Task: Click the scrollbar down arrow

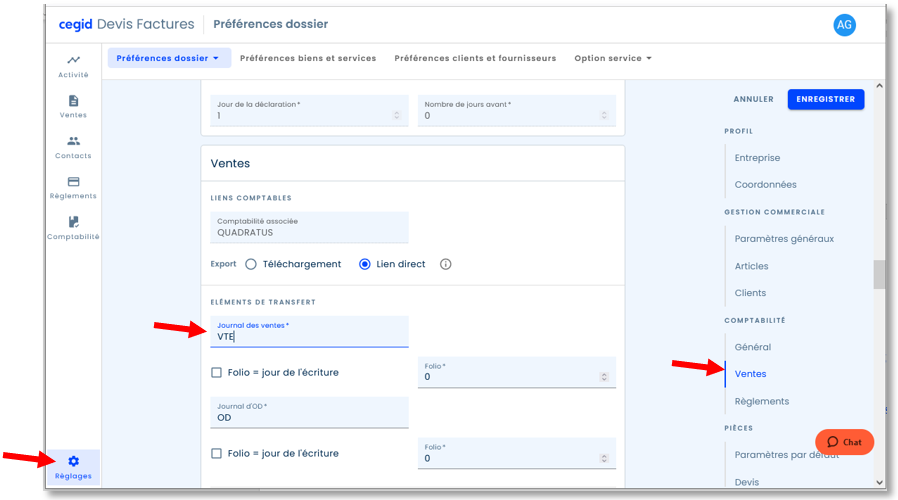Action: coord(880,483)
